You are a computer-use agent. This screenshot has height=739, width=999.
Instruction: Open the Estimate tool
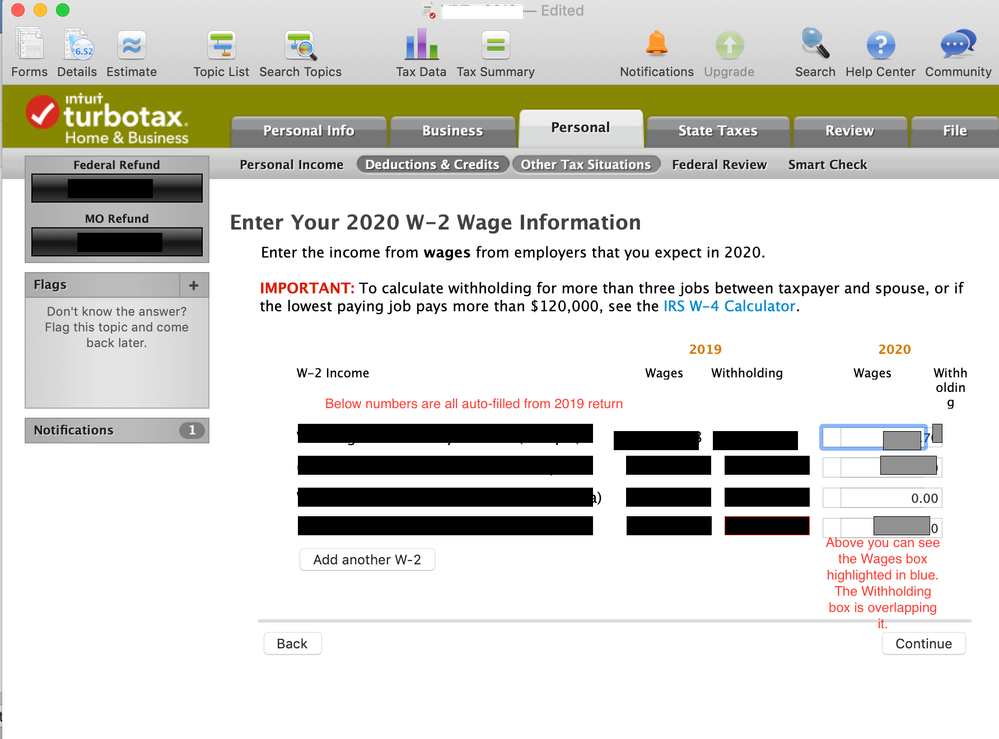[131, 46]
